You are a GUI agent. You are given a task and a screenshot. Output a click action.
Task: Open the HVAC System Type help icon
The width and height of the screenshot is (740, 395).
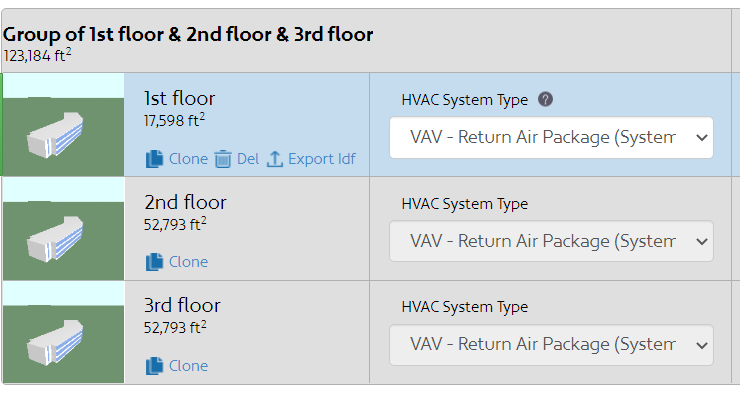[x=545, y=100]
